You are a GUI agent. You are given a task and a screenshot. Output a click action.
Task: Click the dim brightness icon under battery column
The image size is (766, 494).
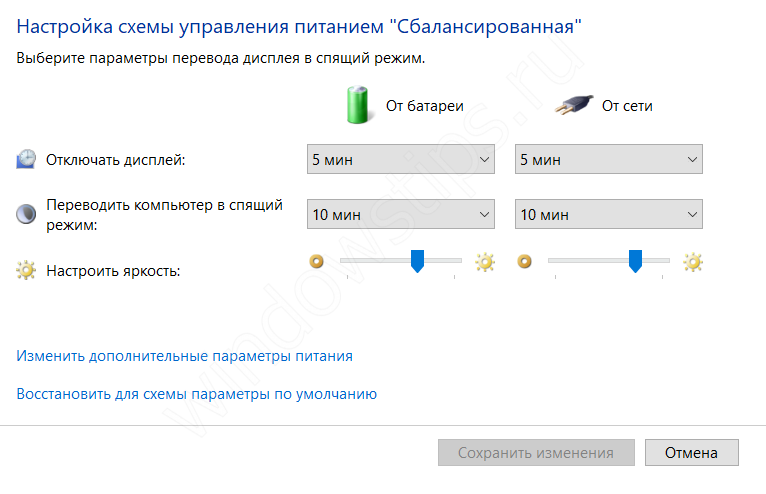(317, 262)
